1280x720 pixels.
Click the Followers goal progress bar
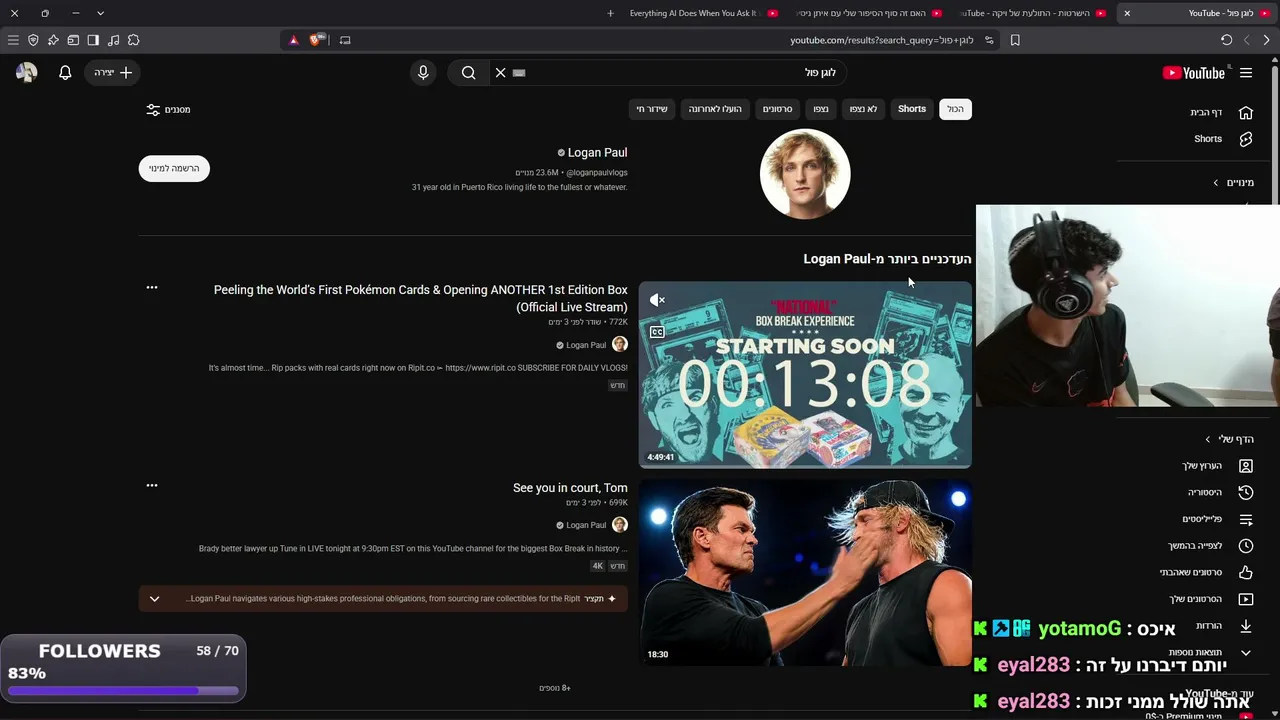pos(124,690)
